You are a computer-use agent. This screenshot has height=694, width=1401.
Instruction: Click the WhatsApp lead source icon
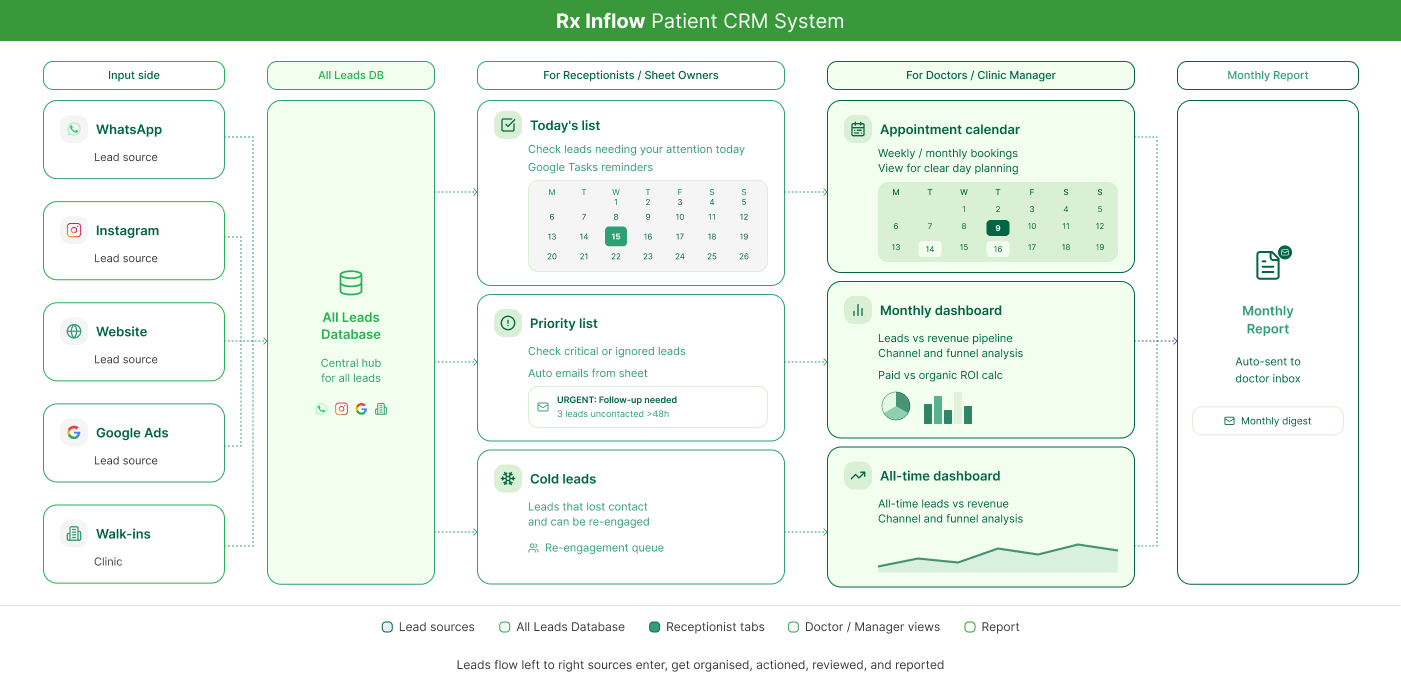pyautogui.click(x=74, y=129)
